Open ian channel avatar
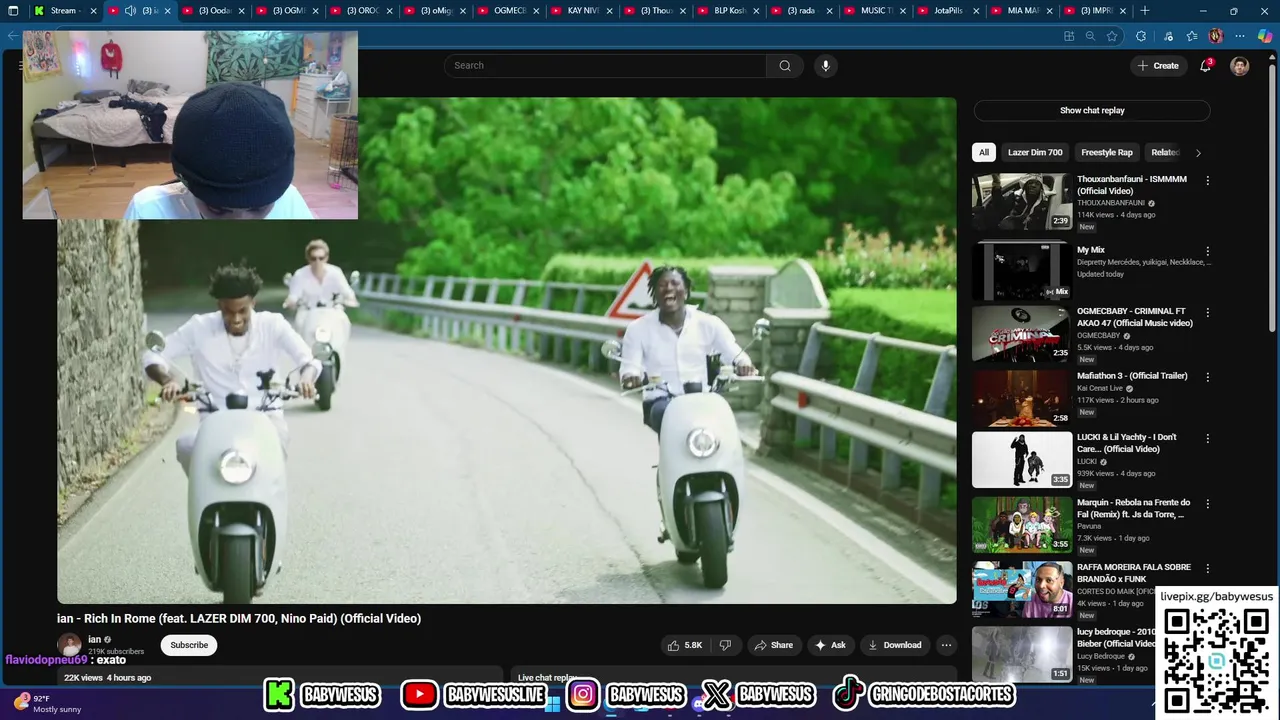1280x720 pixels. (69, 645)
